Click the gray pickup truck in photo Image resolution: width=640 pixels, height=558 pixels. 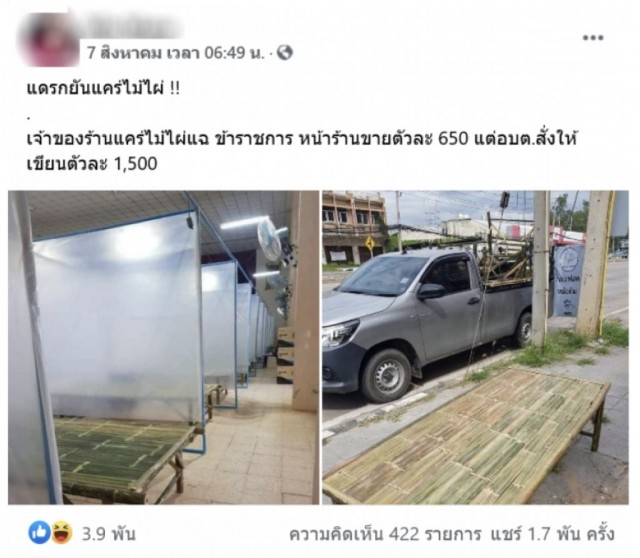429,320
